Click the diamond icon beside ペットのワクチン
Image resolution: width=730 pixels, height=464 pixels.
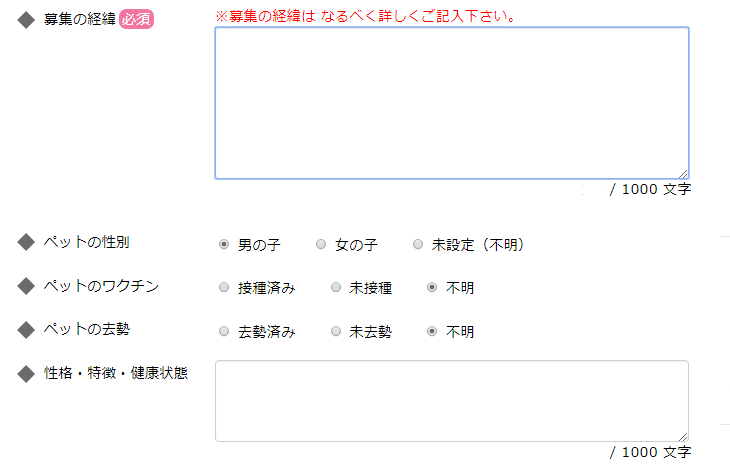(x=26, y=287)
